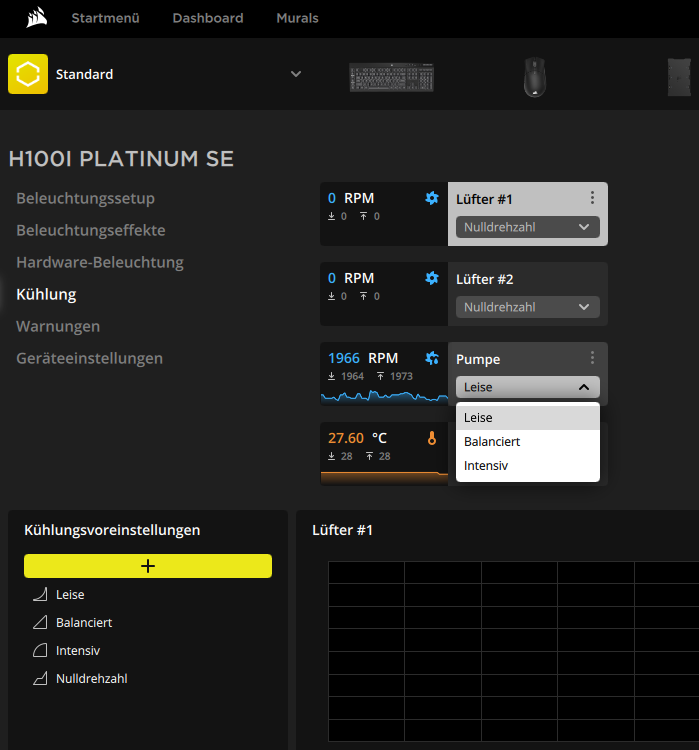This screenshot has height=750, width=699.
Task: Open Beleuchtungseffekte section
Action: 91,230
